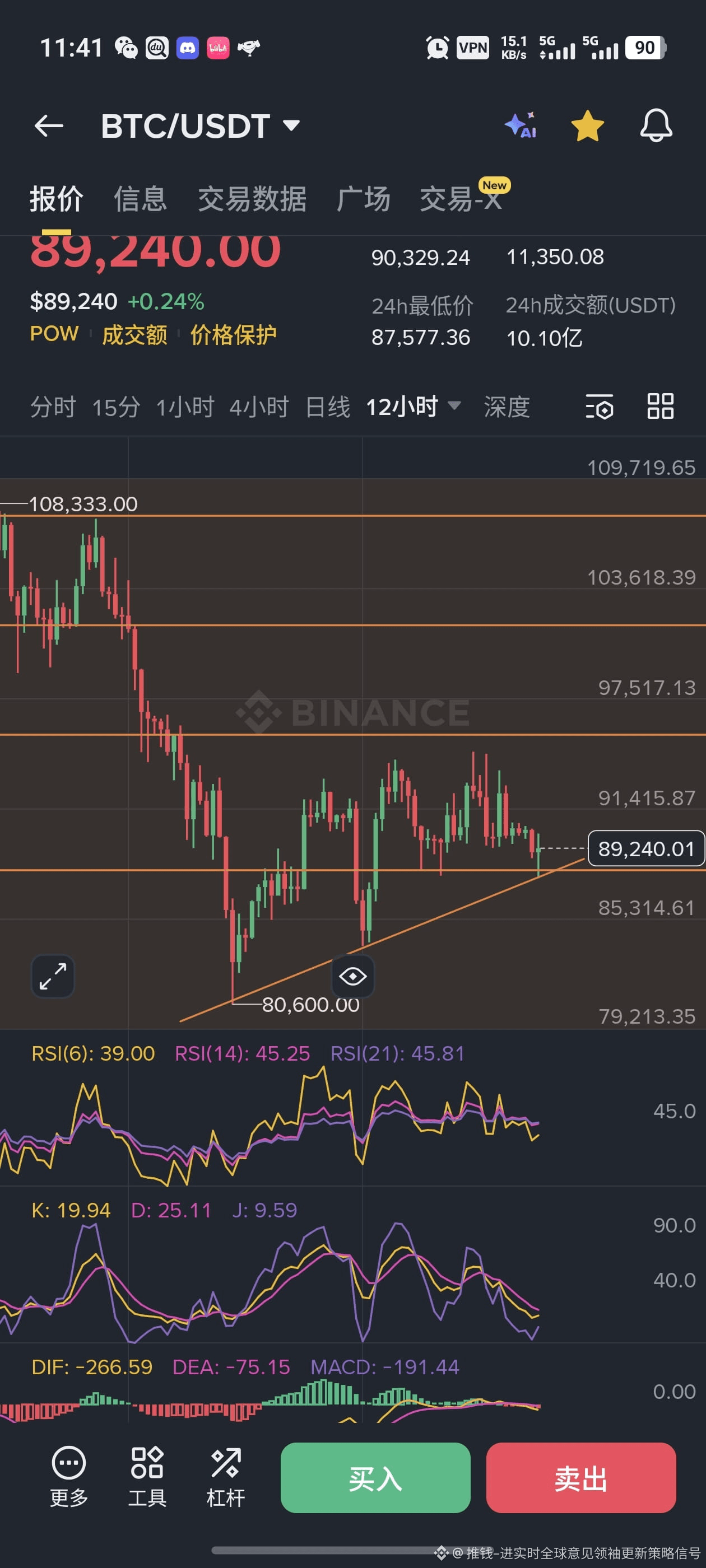
Task: Tap the D: 25.11 KDJ label
Action: click(x=171, y=1210)
